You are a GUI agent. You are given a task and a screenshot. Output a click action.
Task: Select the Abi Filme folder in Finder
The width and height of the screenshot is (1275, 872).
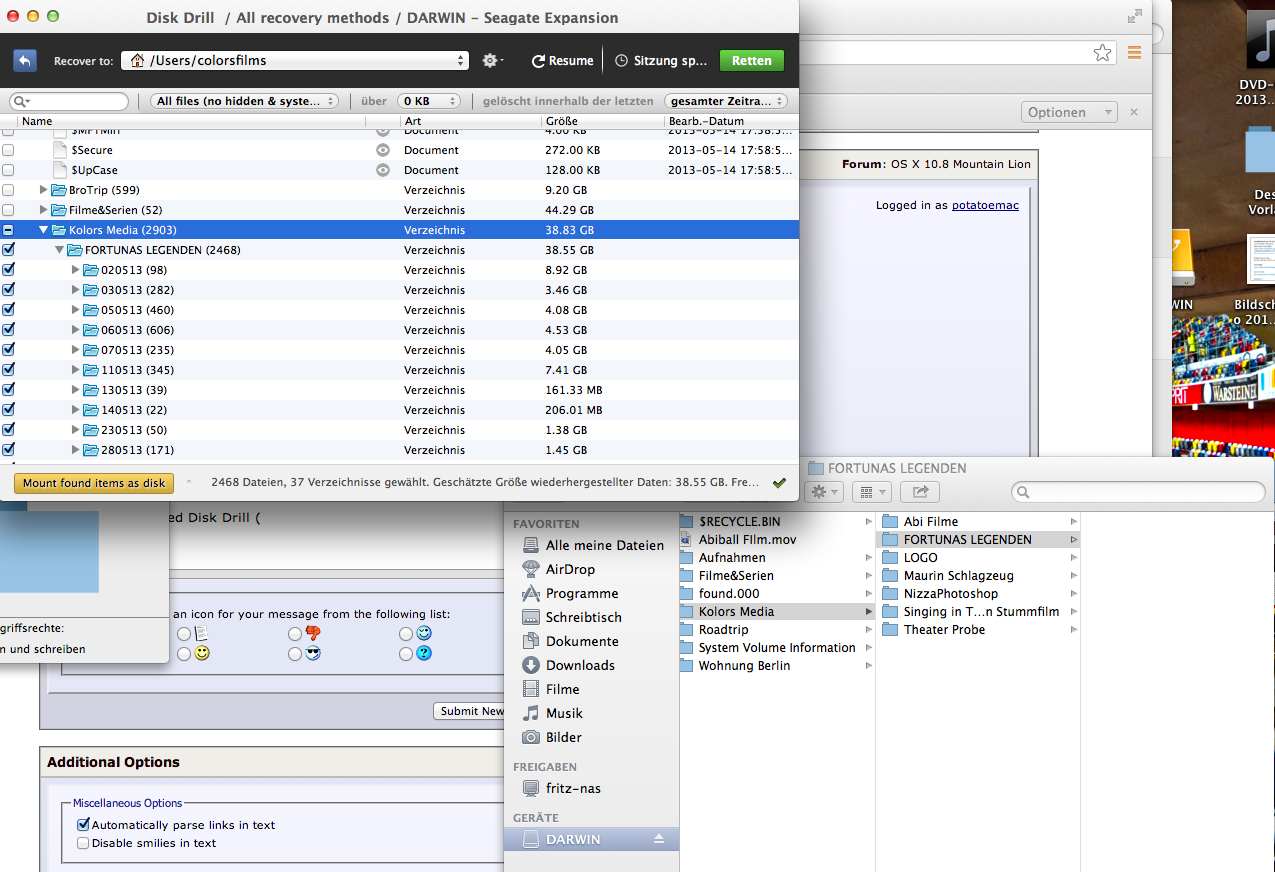(979, 521)
